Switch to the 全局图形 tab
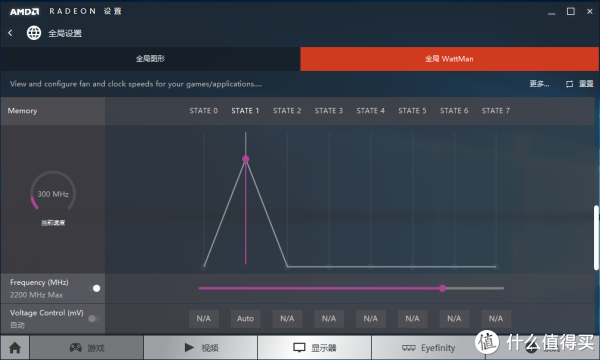This screenshot has width=600, height=360. (150, 59)
